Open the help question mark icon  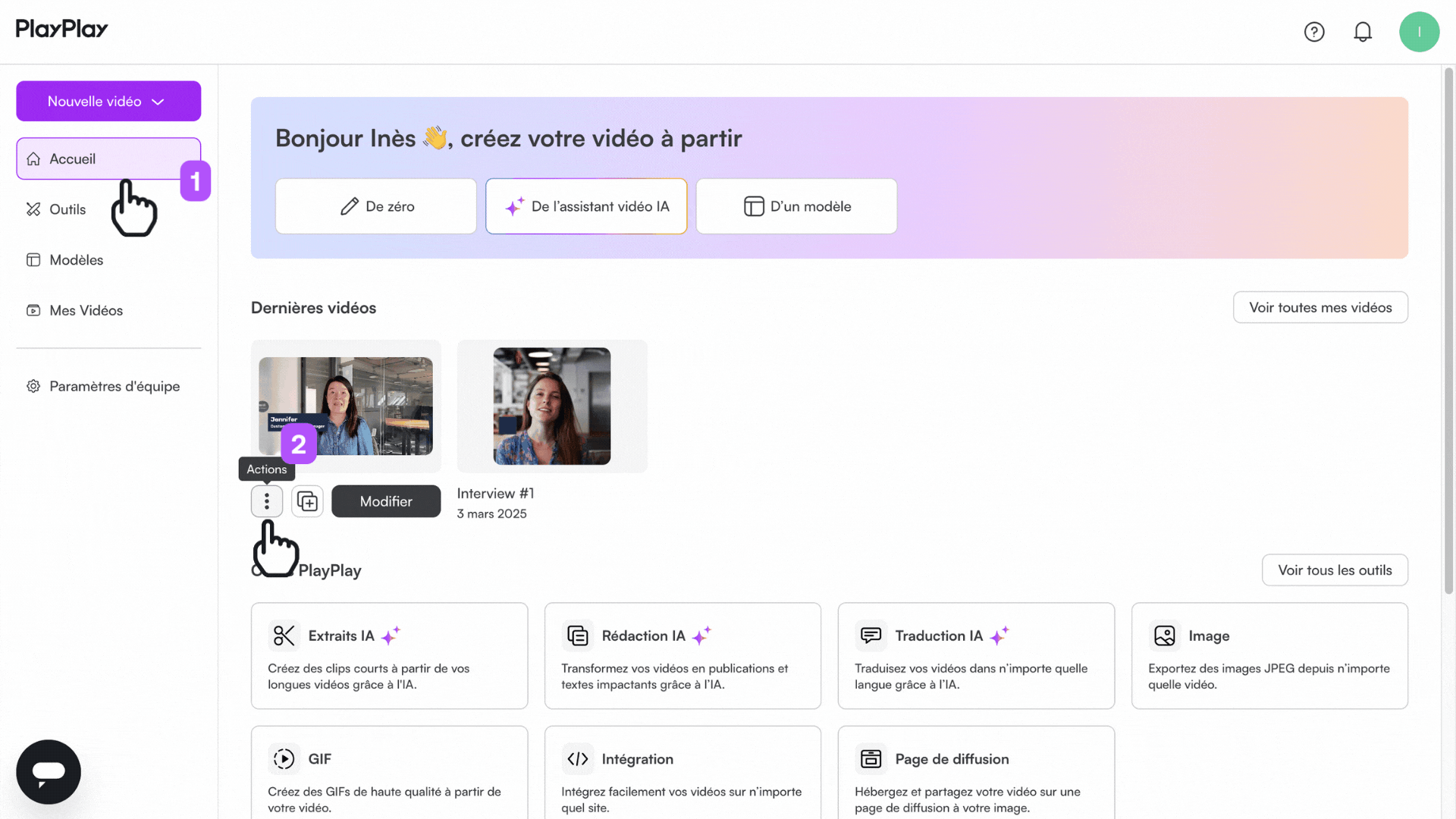coord(1314,32)
